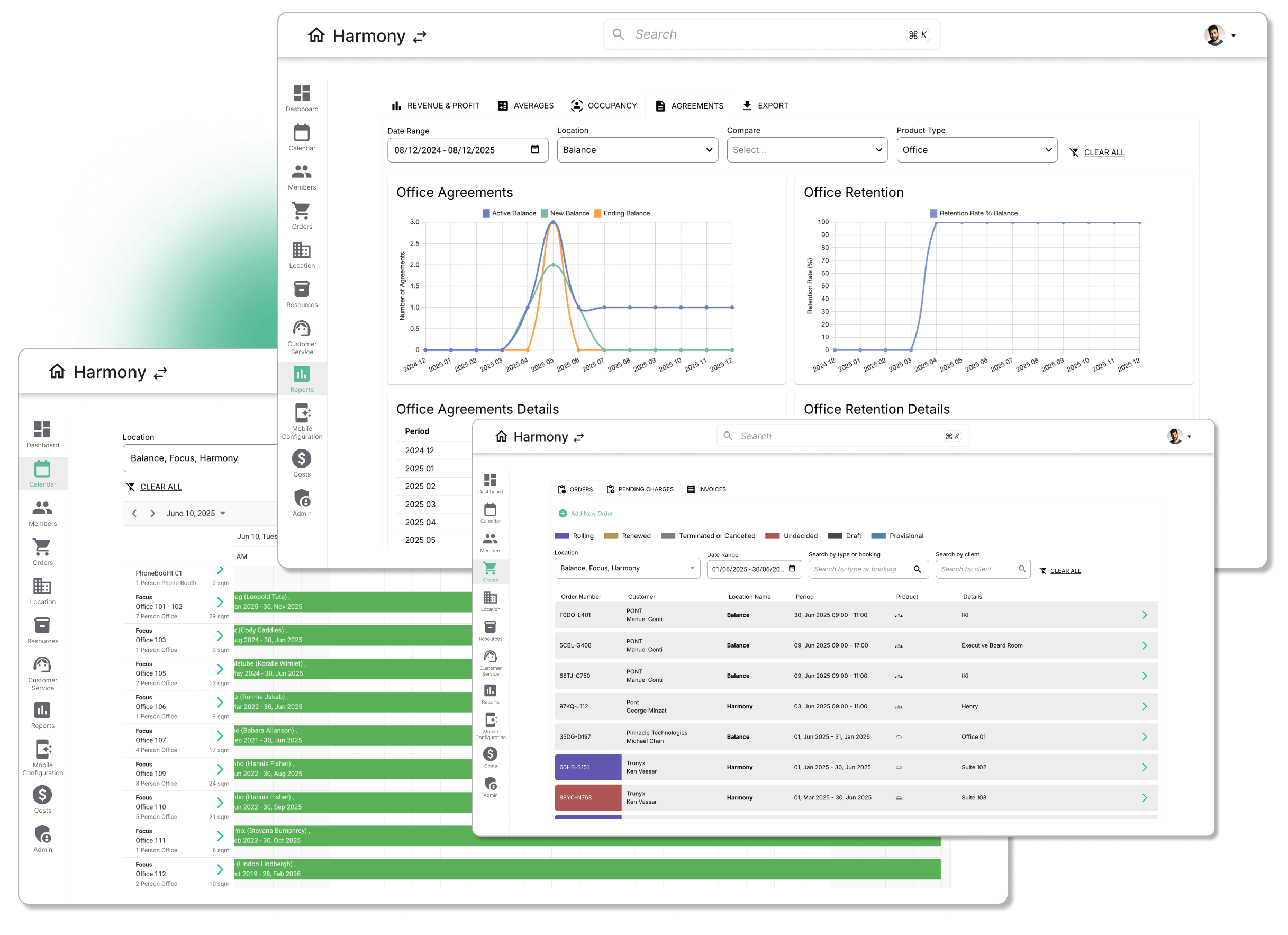Click Clear All beside Product Type
The image size is (1288, 935).
click(1103, 152)
